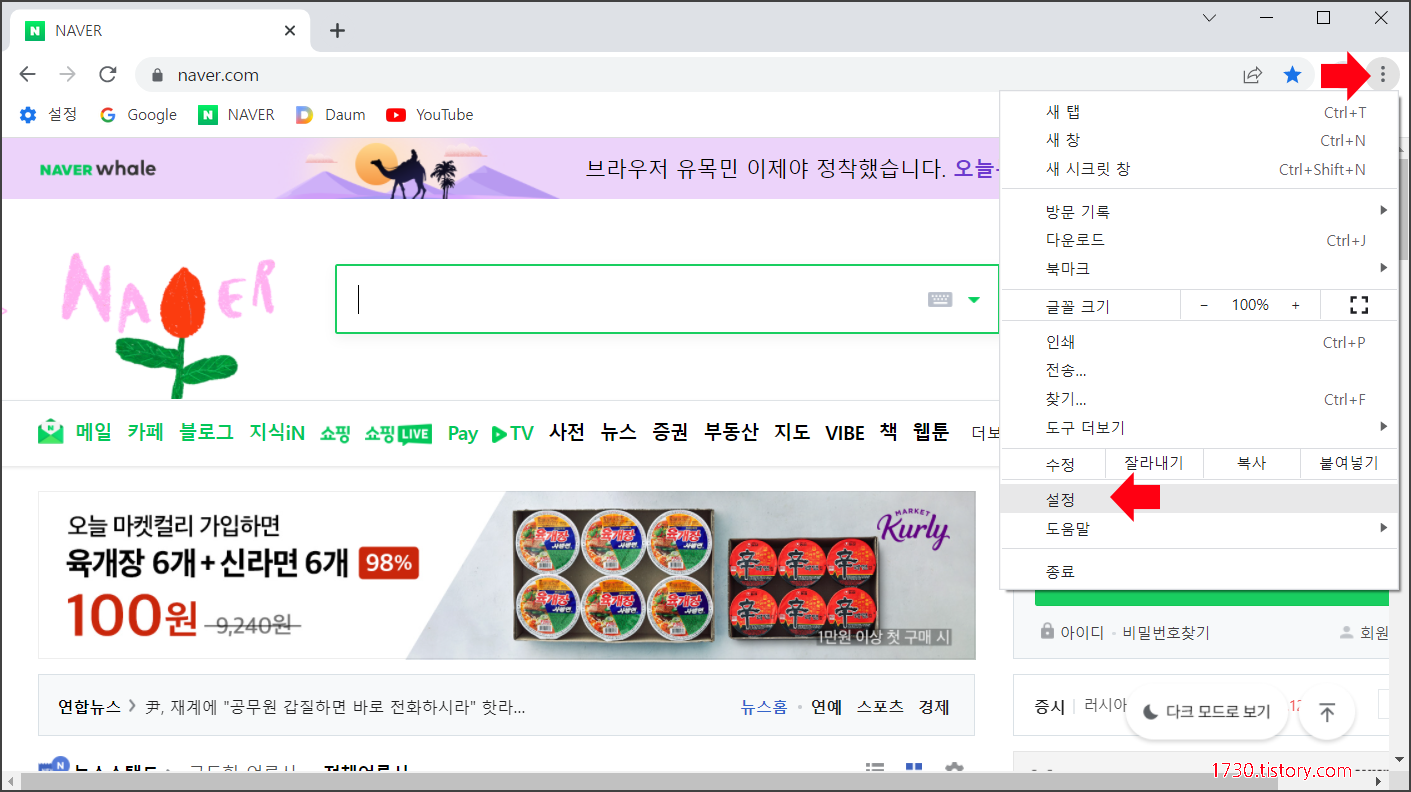Open the 증권 link

[x=670, y=432]
